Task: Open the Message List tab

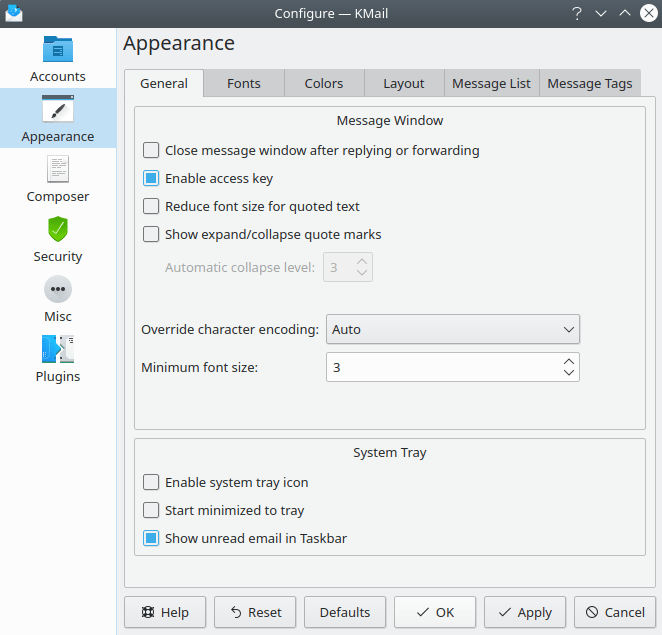Action: (x=491, y=84)
